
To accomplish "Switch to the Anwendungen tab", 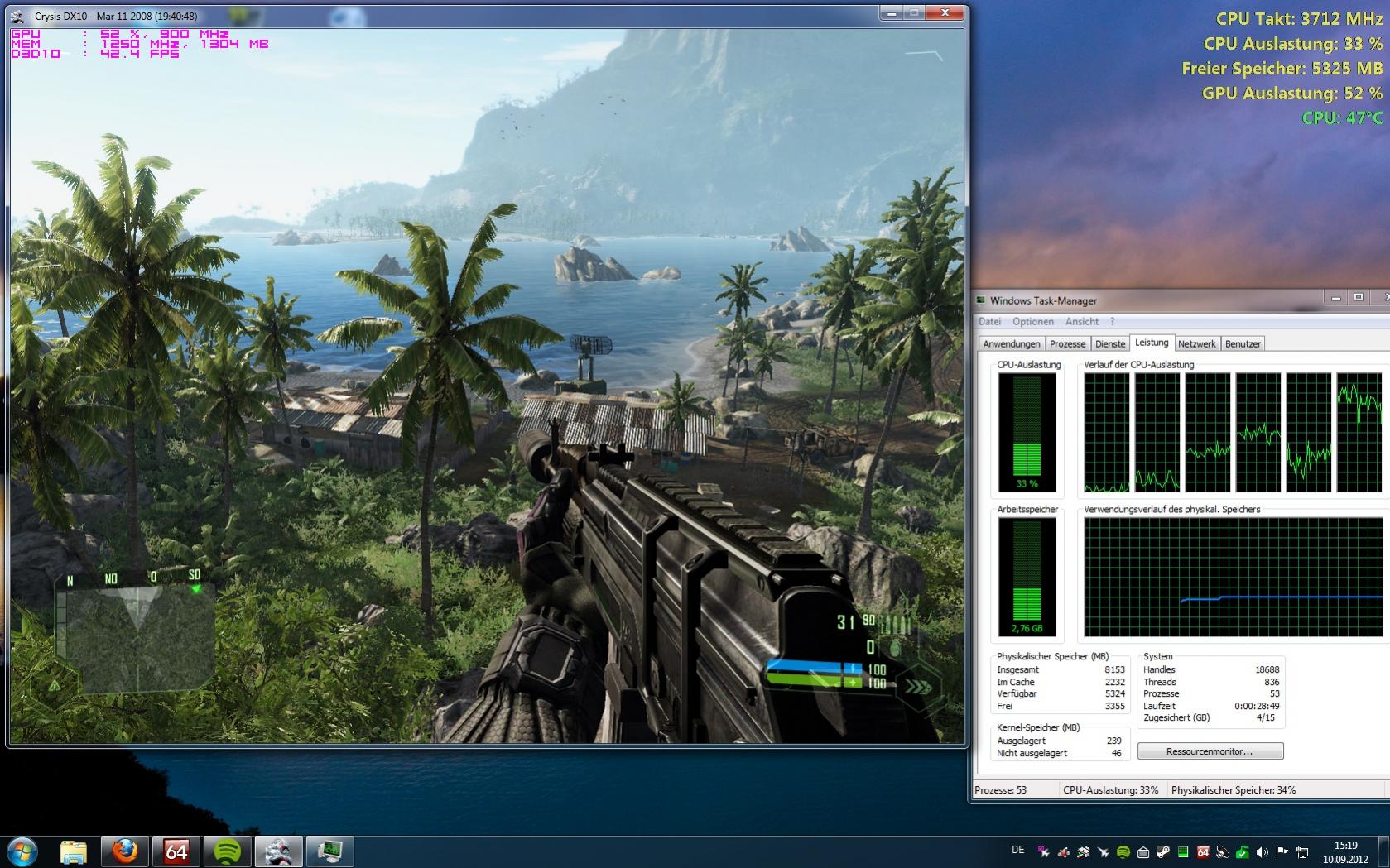I will 1011,343.
